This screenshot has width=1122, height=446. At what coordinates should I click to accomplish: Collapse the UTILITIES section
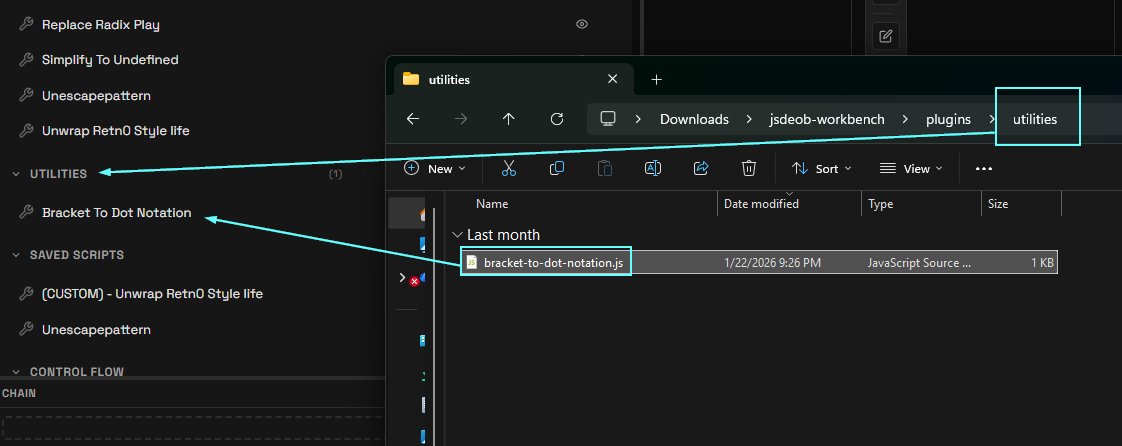point(16,174)
